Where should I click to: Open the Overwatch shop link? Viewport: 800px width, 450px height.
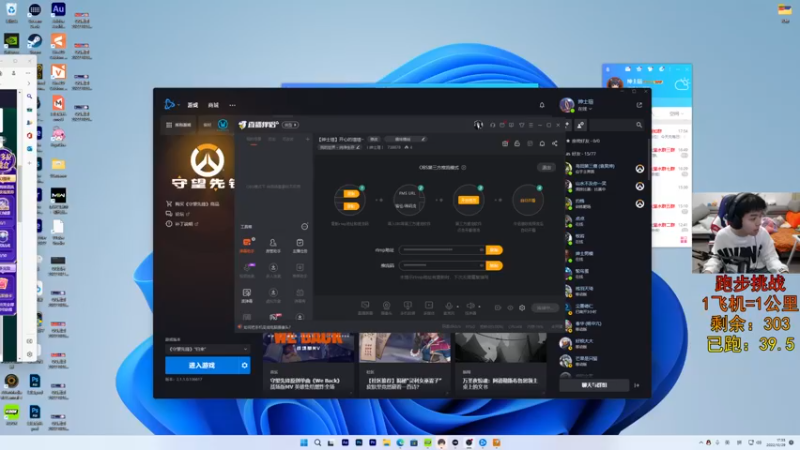point(193,204)
